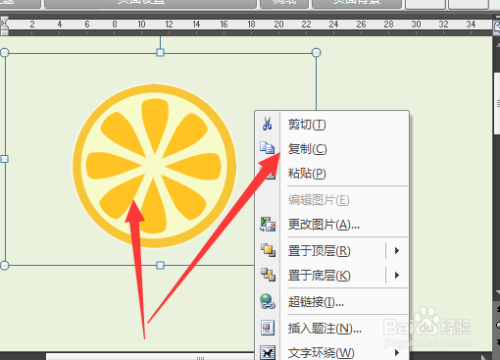Choose 复制(C) from context menu

pyautogui.click(x=332, y=149)
